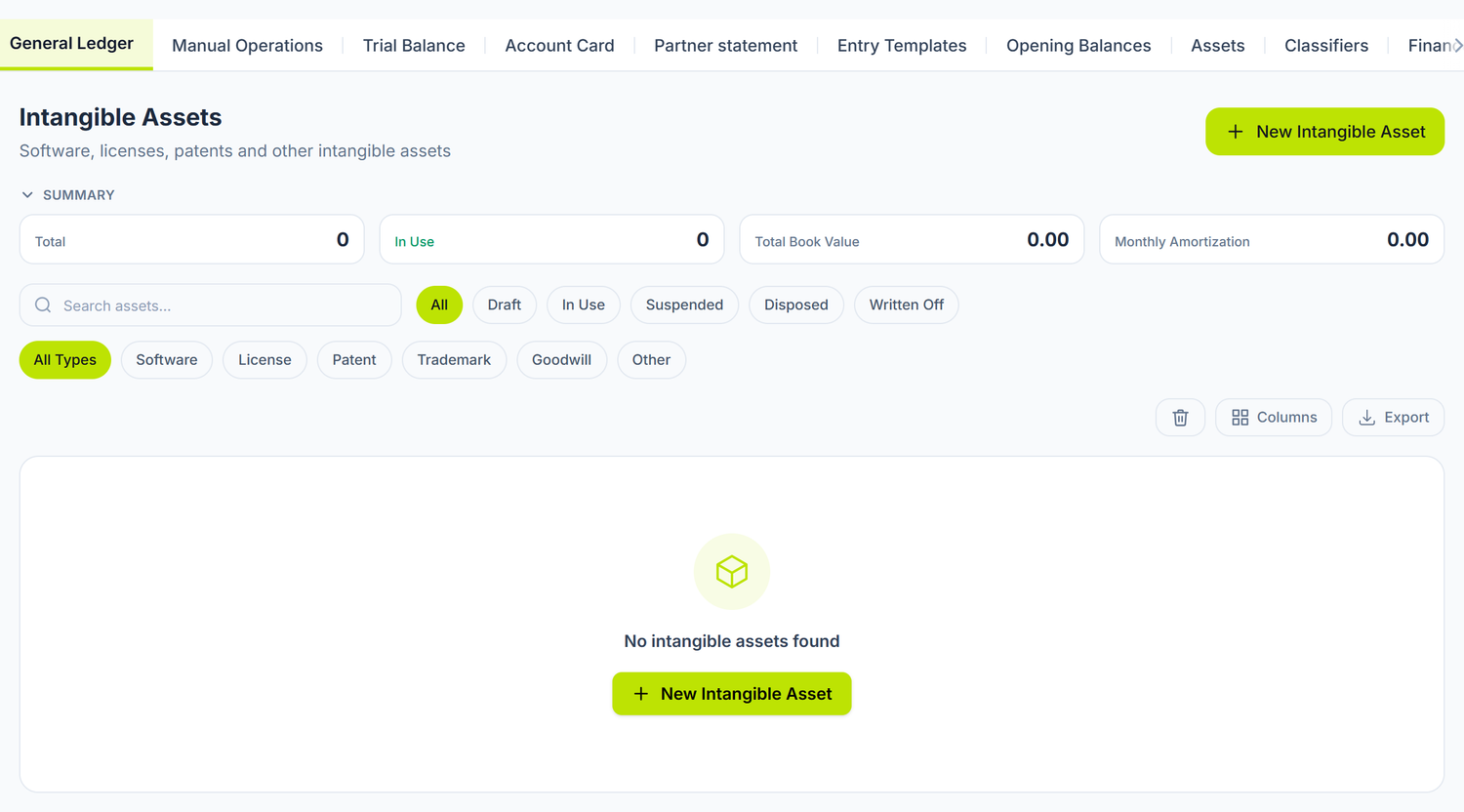This screenshot has height=812, width=1464.
Task: Open the Classifiers tab
Action: point(1326,46)
